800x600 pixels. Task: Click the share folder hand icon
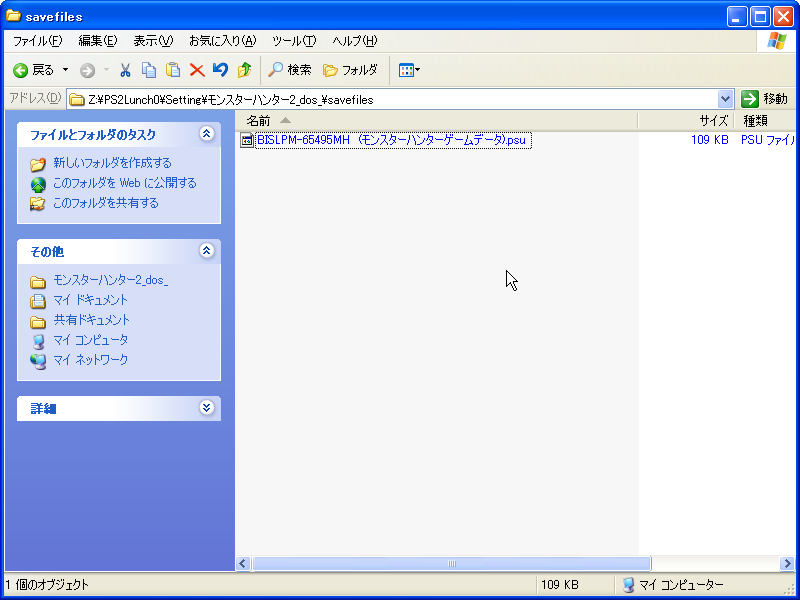pos(38,204)
